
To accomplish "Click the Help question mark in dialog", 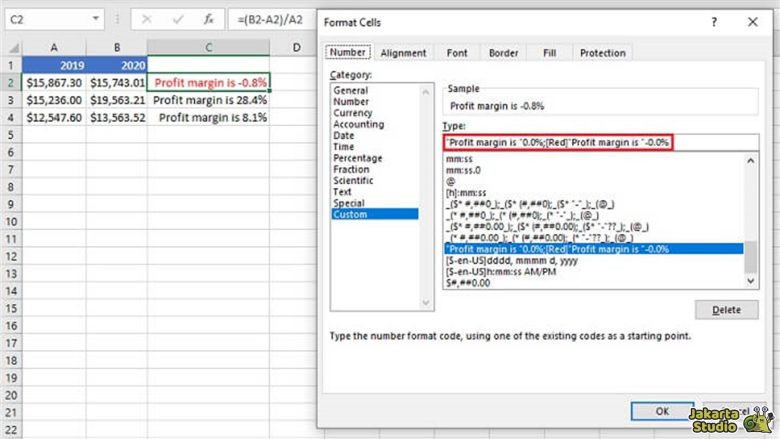I will [714, 21].
